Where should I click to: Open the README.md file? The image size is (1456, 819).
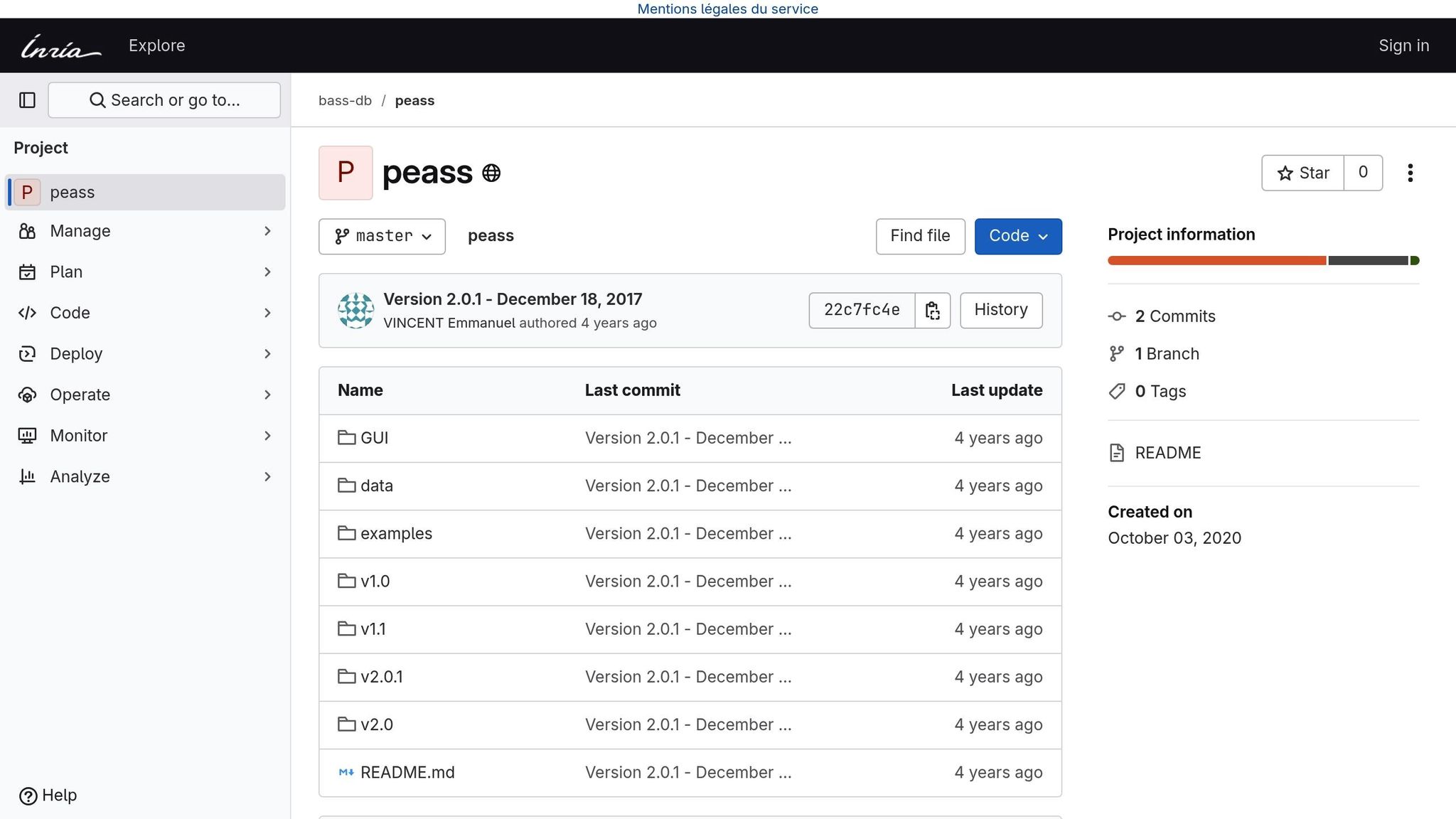pyautogui.click(x=407, y=772)
